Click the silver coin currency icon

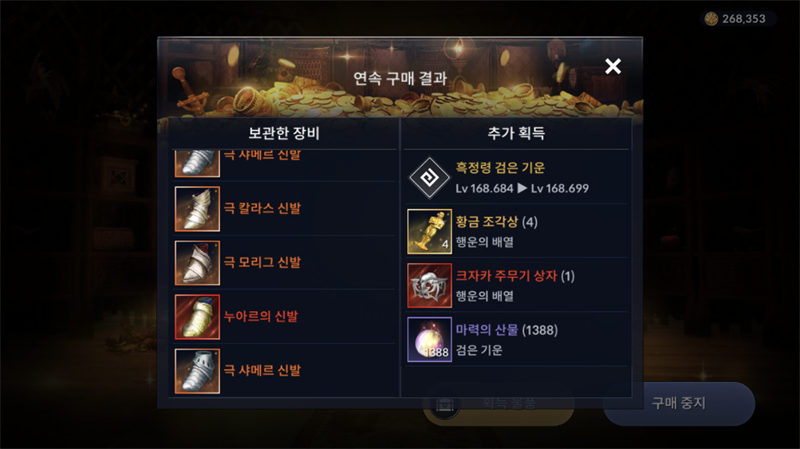(711, 19)
